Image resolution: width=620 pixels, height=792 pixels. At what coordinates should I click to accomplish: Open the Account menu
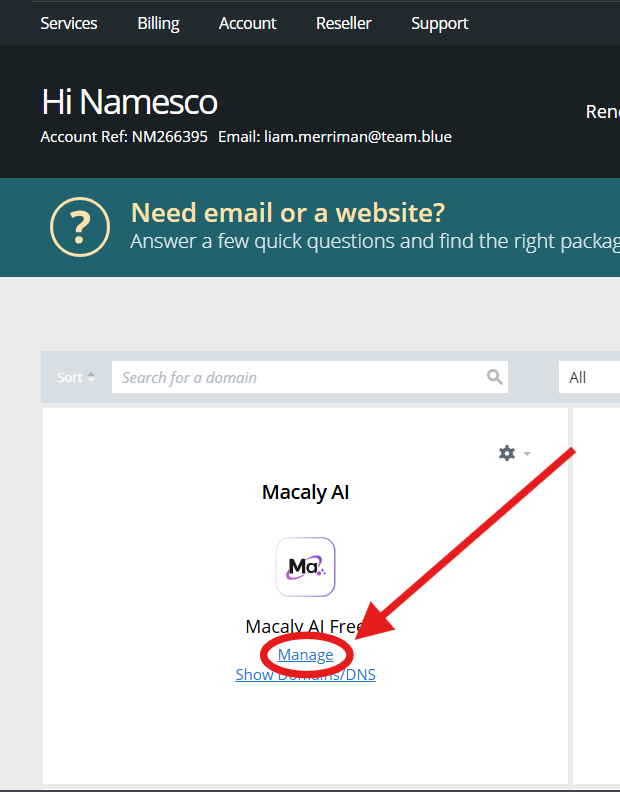tap(248, 23)
